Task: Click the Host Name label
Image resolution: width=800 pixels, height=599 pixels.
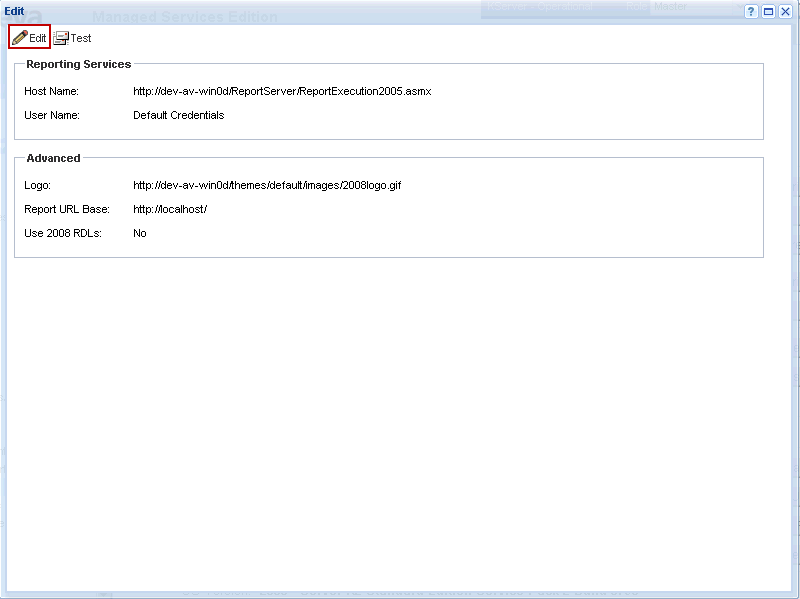Action: point(51,91)
